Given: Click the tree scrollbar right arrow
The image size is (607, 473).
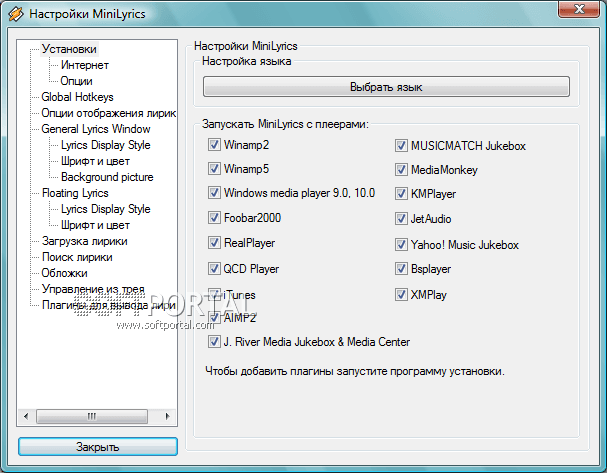Looking at the screenshot, I should [x=167, y=416].
